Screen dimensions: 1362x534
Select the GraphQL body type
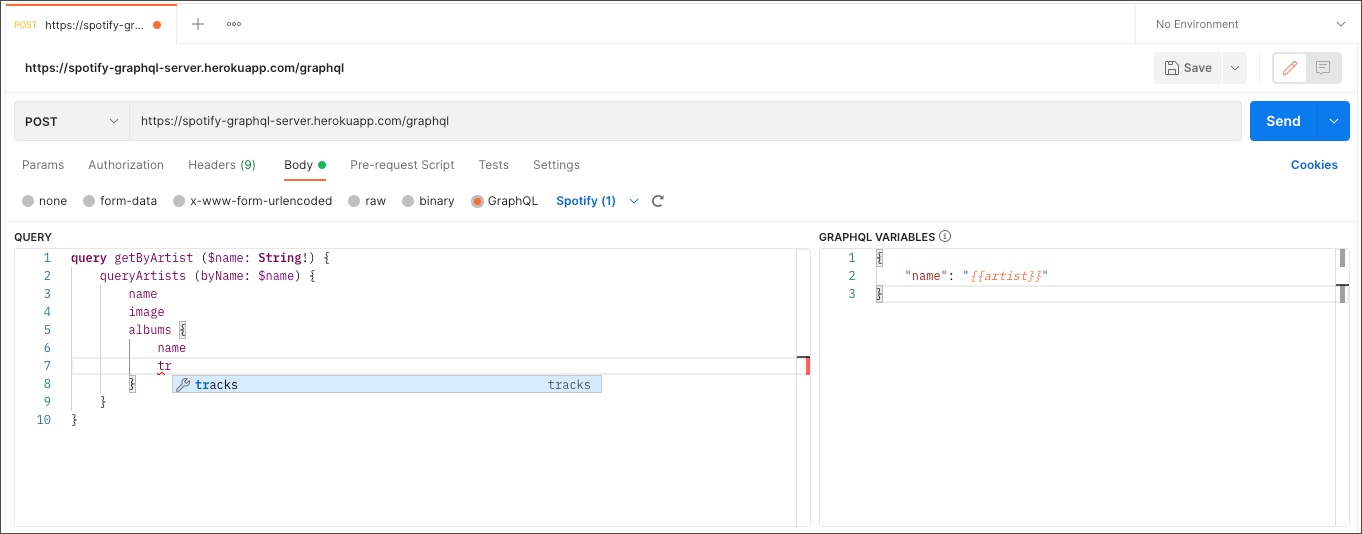pyautogui.click(x=504, y=201)
